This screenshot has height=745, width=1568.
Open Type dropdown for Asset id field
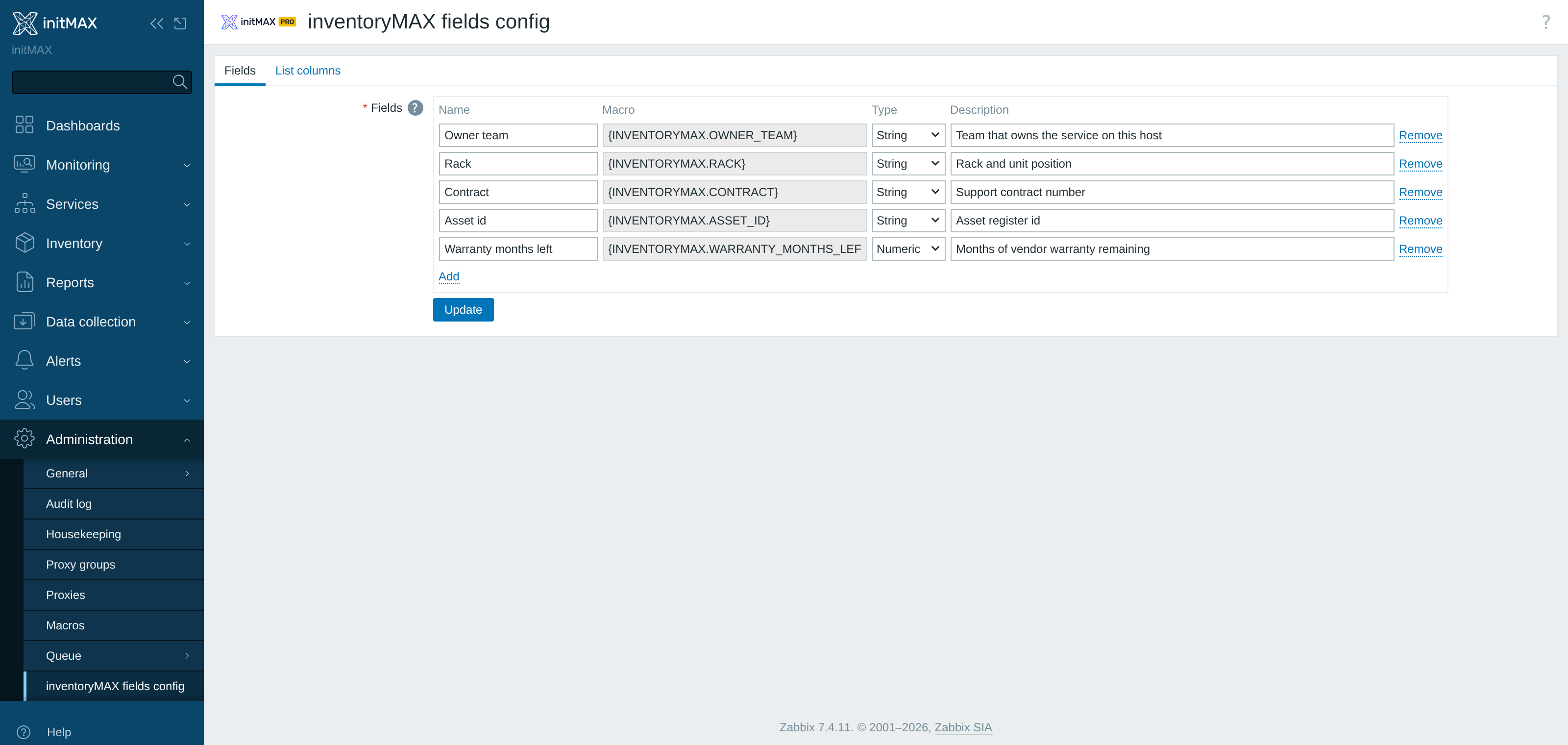pos(908,221)
